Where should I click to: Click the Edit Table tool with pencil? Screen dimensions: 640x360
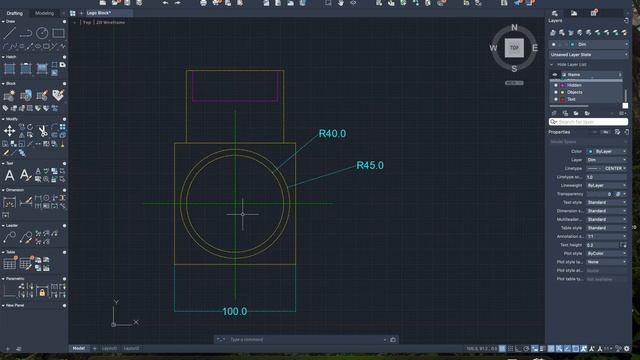click(x=26, y=264)
